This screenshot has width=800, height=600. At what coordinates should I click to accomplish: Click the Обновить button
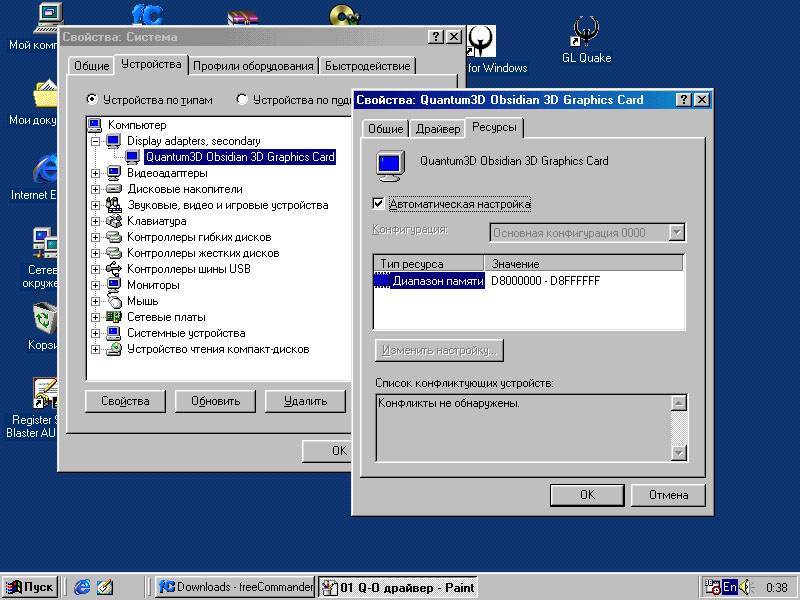[215, 401]
